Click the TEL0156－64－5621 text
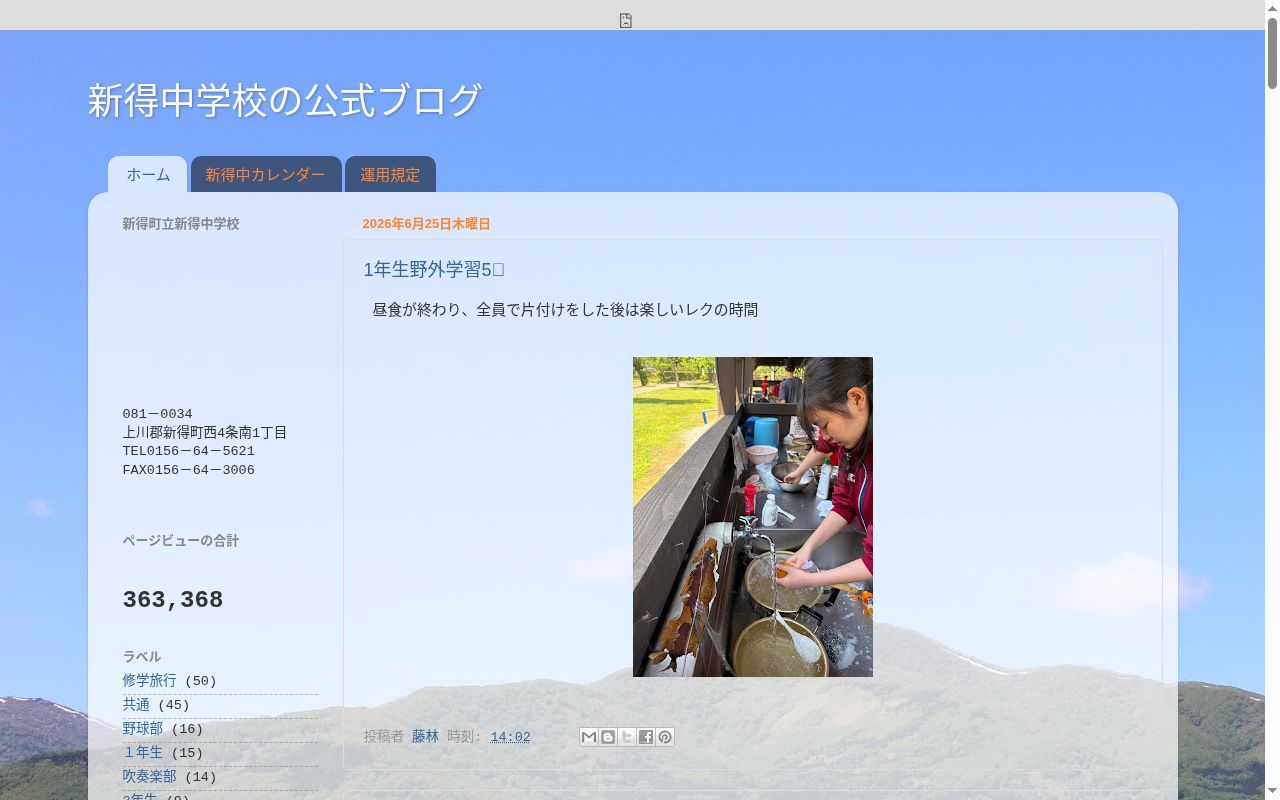Image resolution: width=1280 pixels, height=800 pixels. tap(189, 451)
